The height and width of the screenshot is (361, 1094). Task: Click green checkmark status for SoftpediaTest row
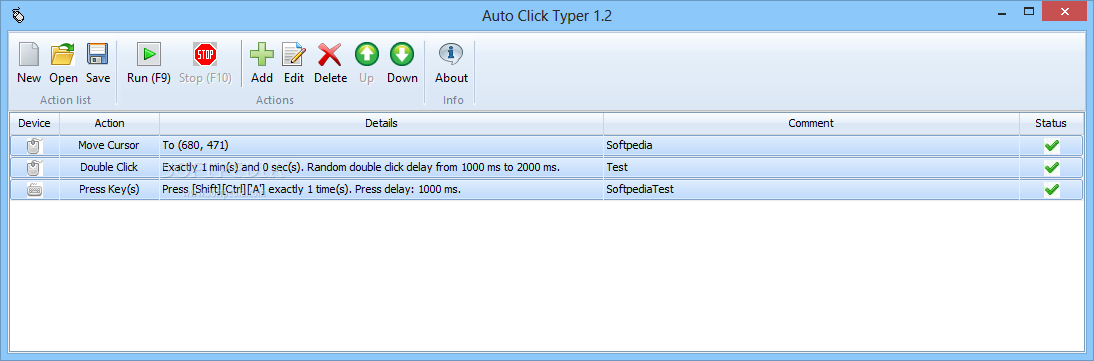[1051, 189]
